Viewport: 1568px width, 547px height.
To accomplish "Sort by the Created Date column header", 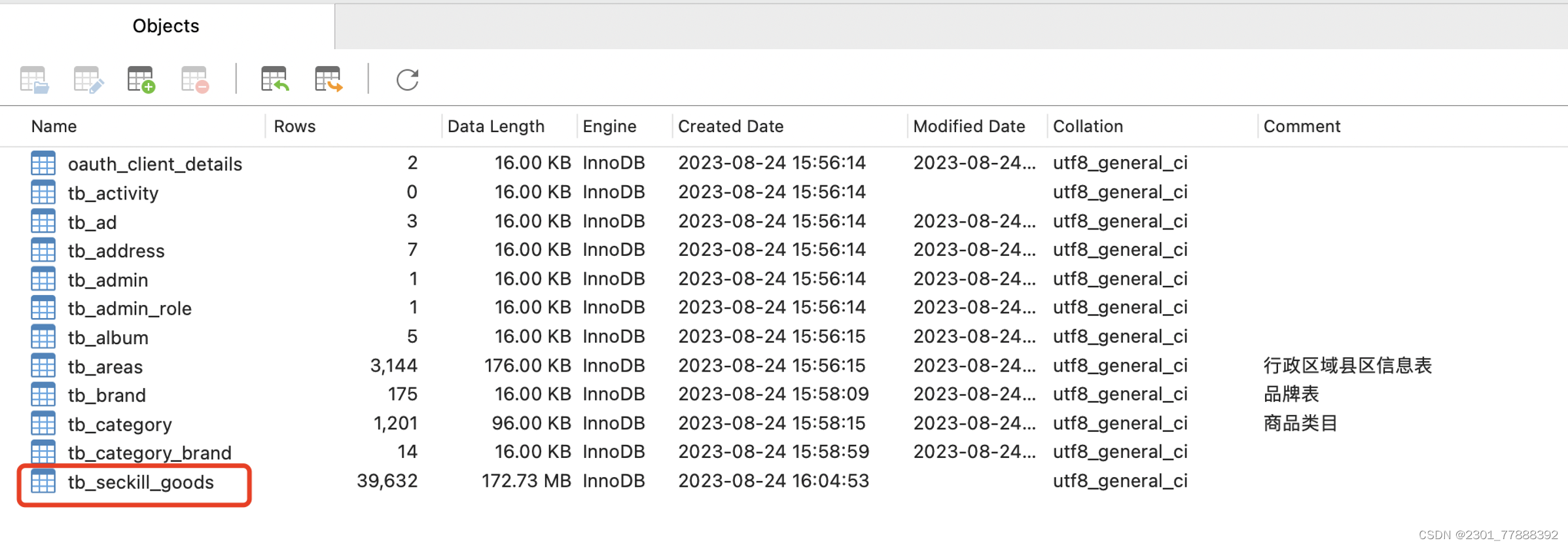I will click(x=730, y=126).
